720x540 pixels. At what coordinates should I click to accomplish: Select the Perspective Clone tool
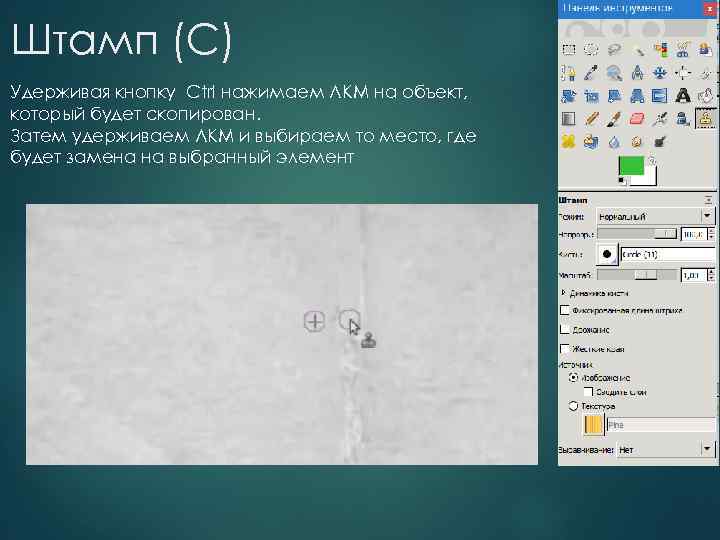tap(591, 142)
